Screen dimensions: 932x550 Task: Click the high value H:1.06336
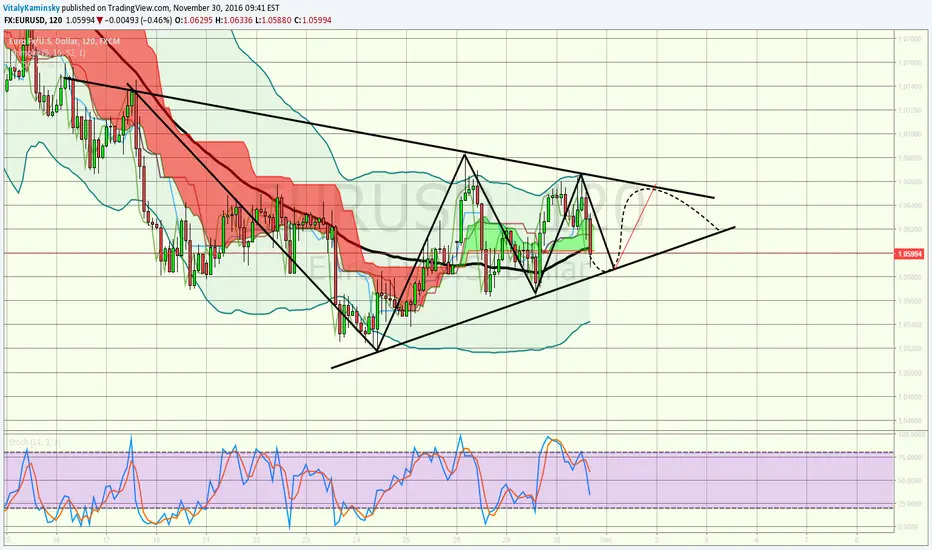(x=234, y=20)
